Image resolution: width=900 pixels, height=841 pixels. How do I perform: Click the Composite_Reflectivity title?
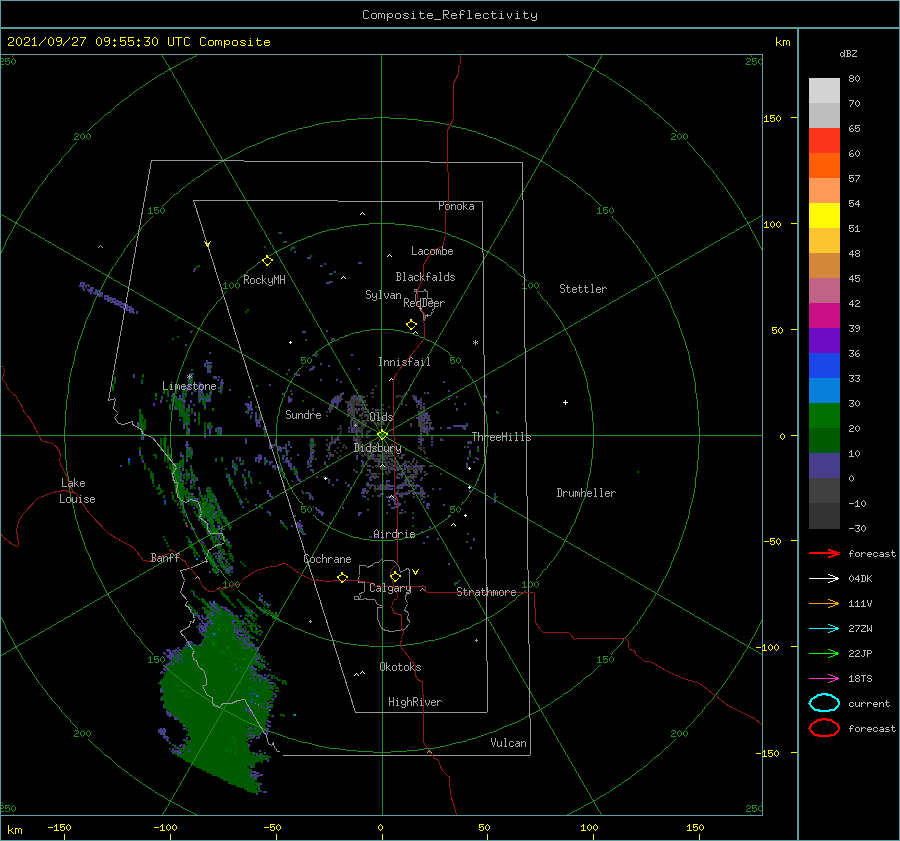tap(449, 15)
